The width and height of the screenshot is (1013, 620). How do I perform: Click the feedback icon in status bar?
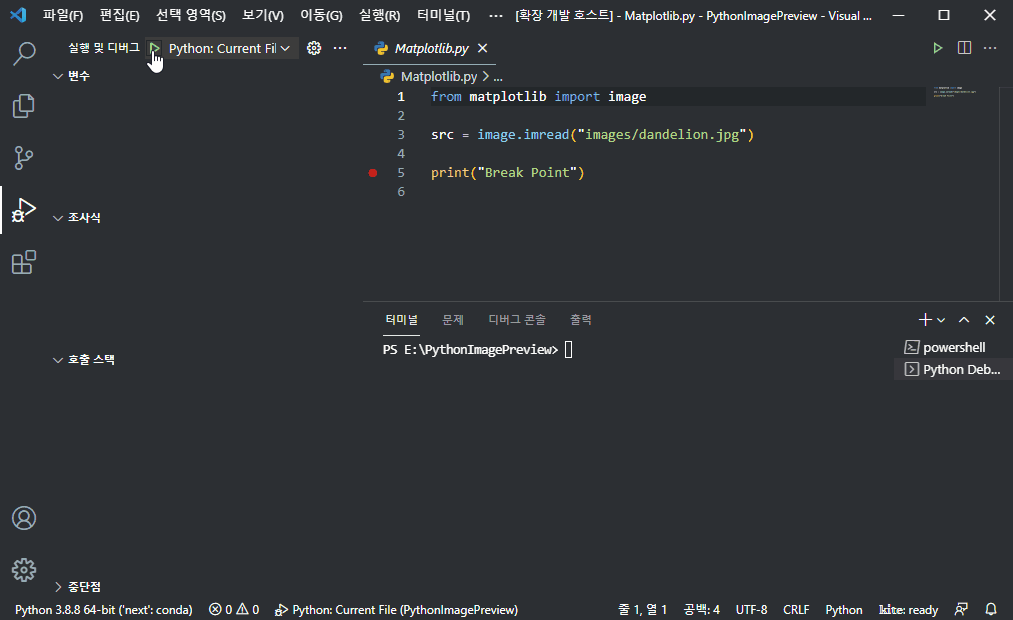click(x=961, y=609)
